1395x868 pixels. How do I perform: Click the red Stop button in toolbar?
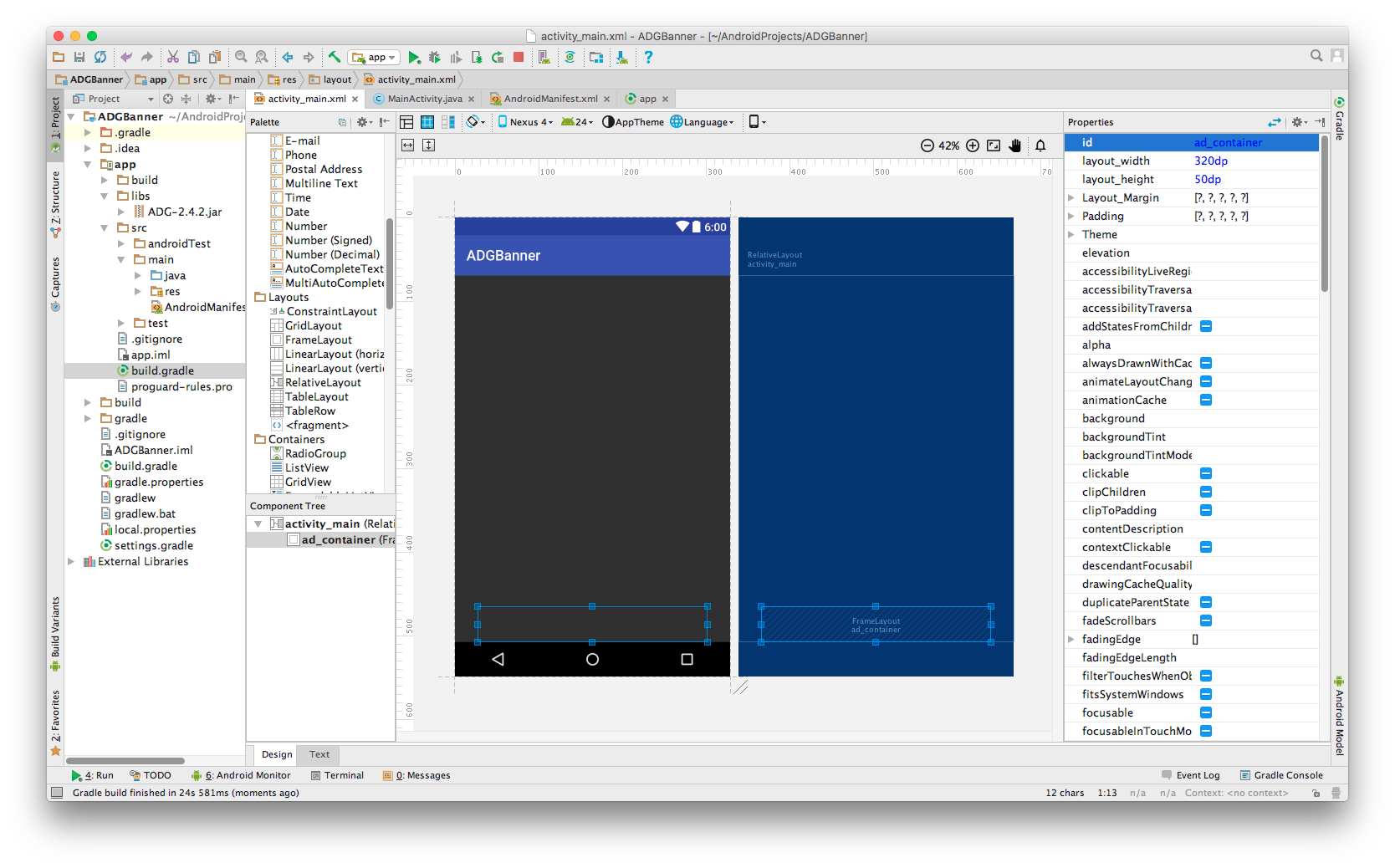(519, 58)
